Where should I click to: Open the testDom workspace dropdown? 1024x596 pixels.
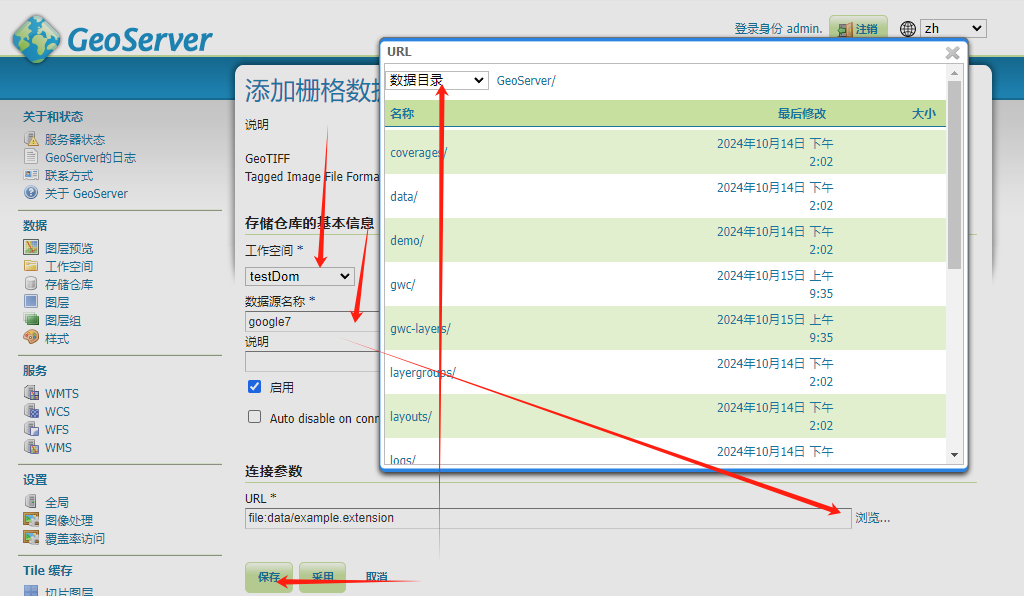tap(300, 276)
